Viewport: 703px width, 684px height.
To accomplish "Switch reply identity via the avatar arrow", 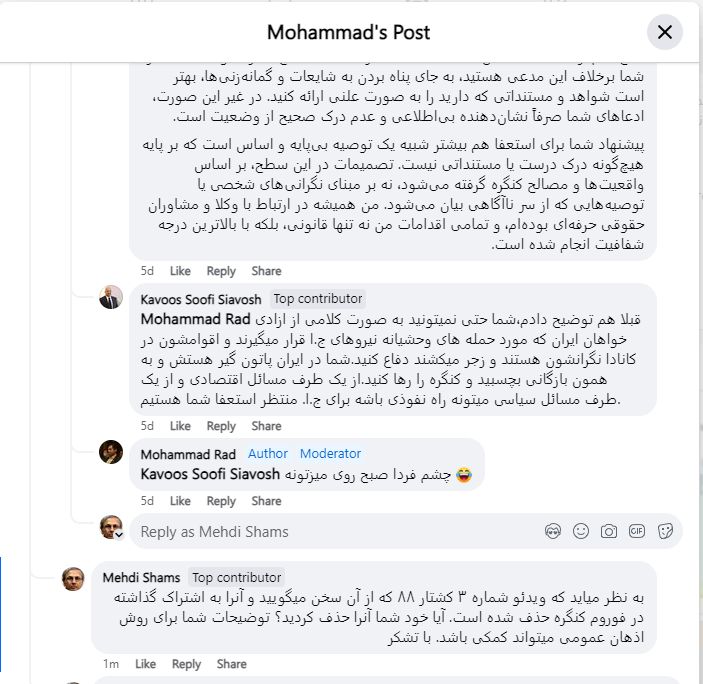I will (x=119, y=535).
